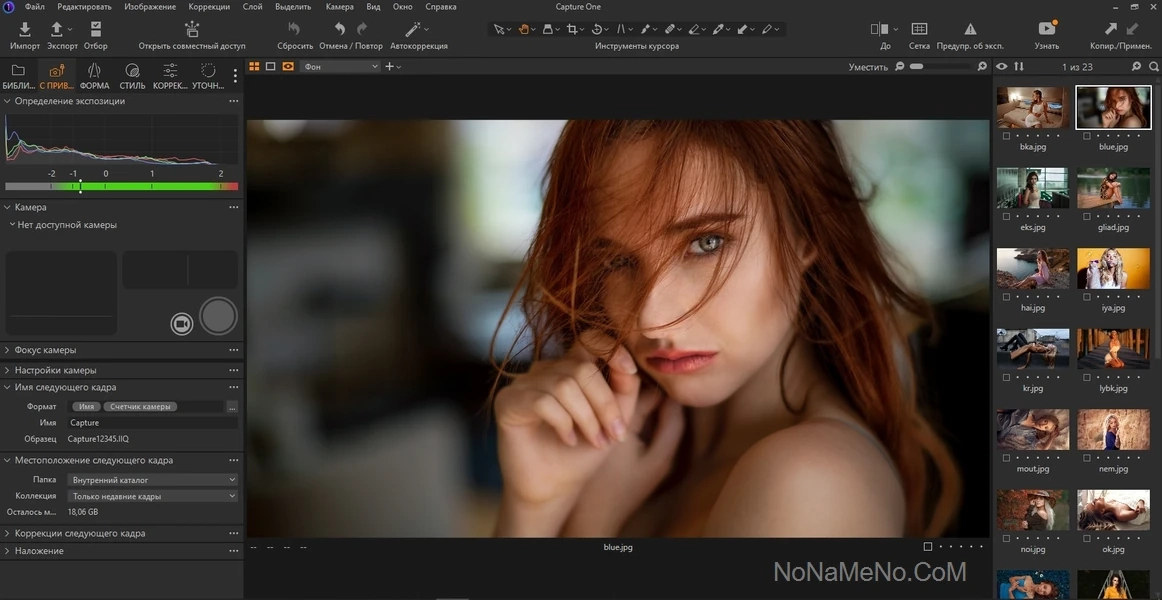Open the Камера menu
The width and height of the screenshot is (1162, 600).
pyautogui.click(x=339, y=7)
